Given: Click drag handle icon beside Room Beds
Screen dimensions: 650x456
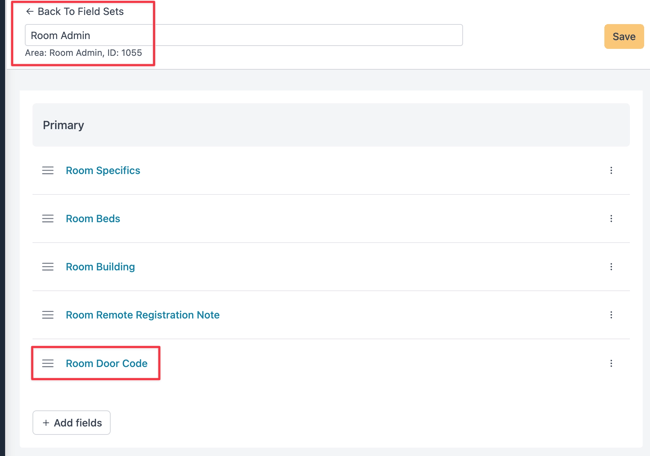Looking at the screenshot, I should click(47, 219).
